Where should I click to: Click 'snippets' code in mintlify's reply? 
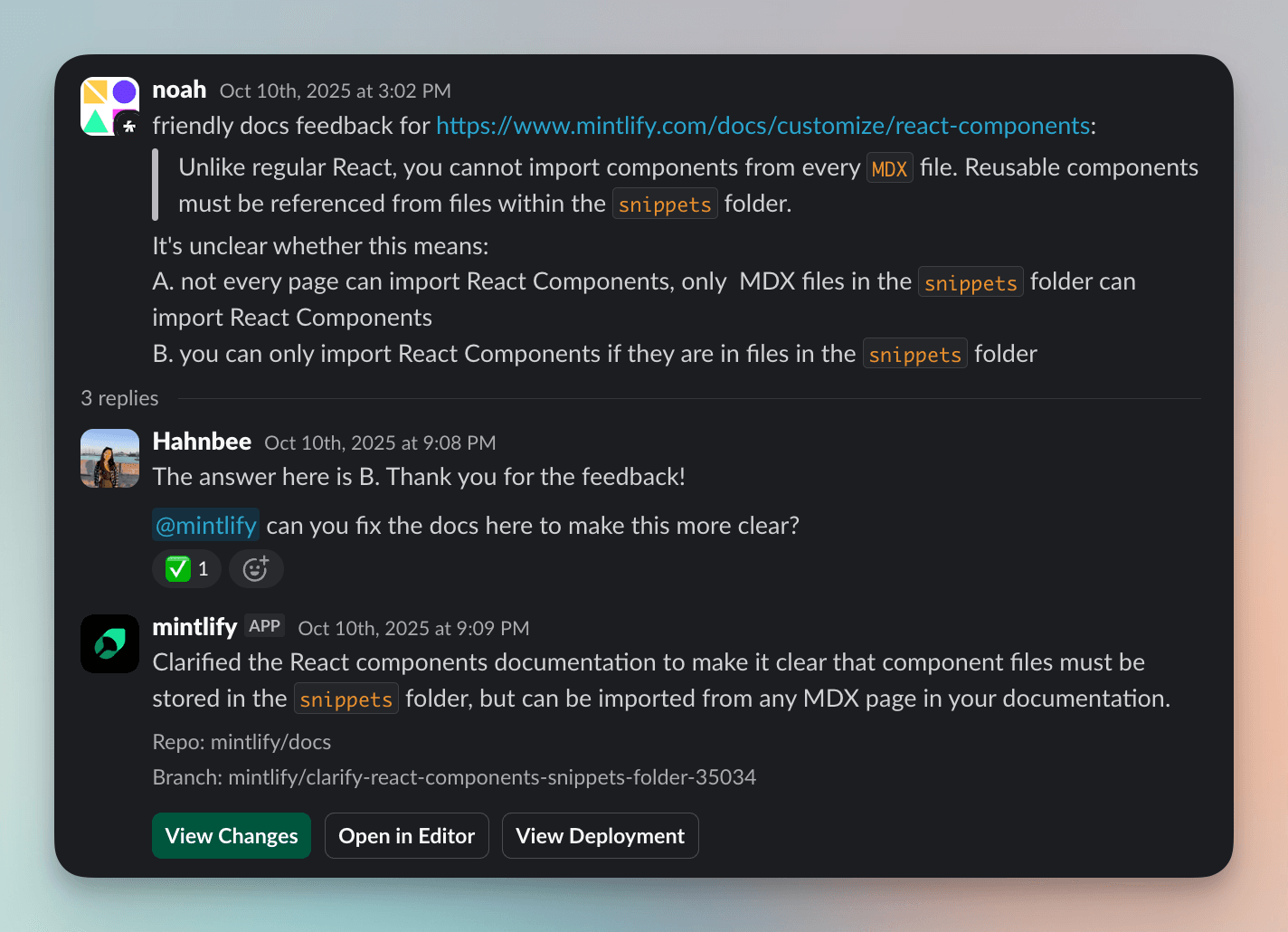click(346, 699)
